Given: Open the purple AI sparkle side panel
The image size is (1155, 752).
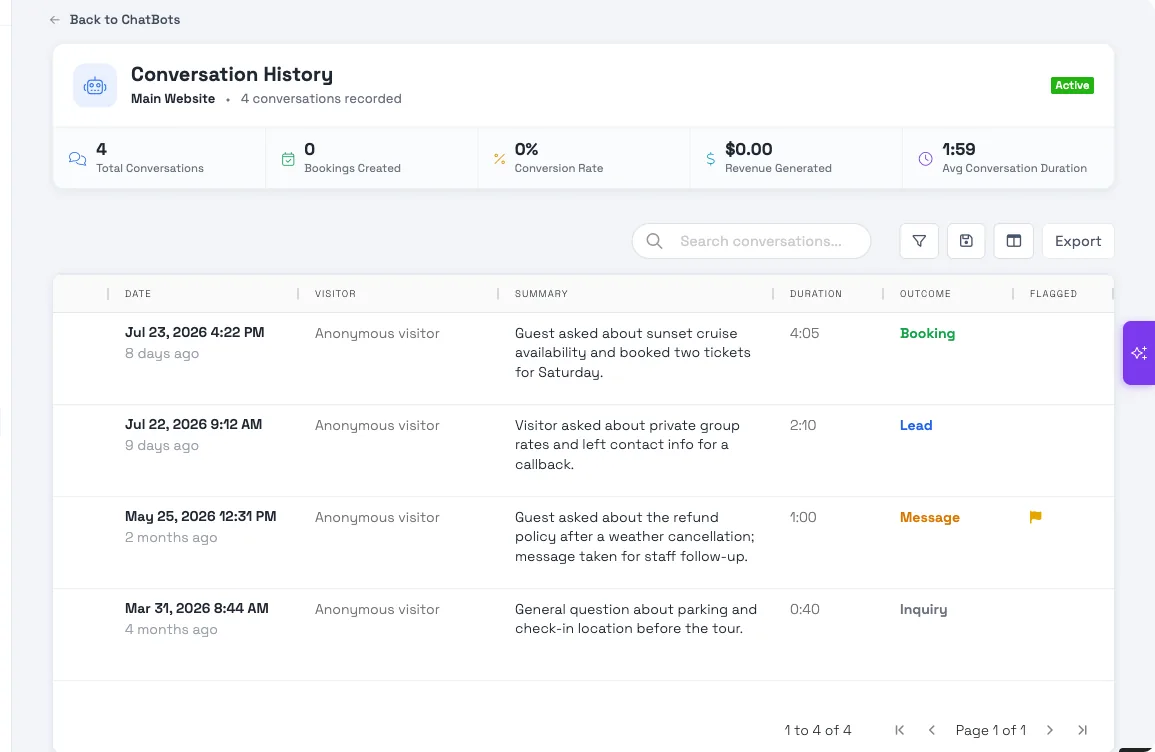Looking at the screenshot, I should (x=1139, y=353).
